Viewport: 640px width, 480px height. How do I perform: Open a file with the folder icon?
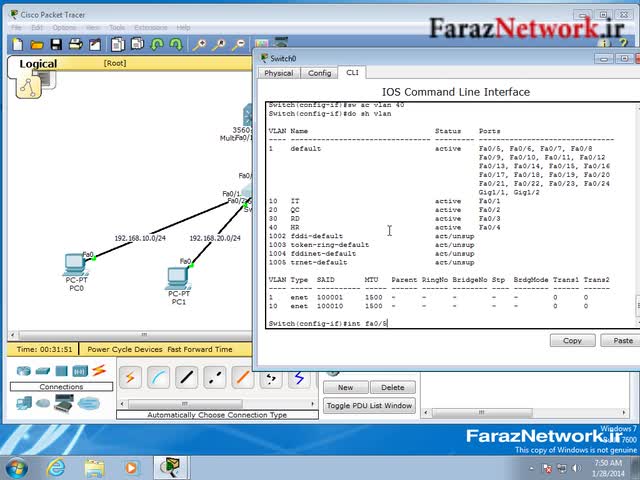(37, 44)
